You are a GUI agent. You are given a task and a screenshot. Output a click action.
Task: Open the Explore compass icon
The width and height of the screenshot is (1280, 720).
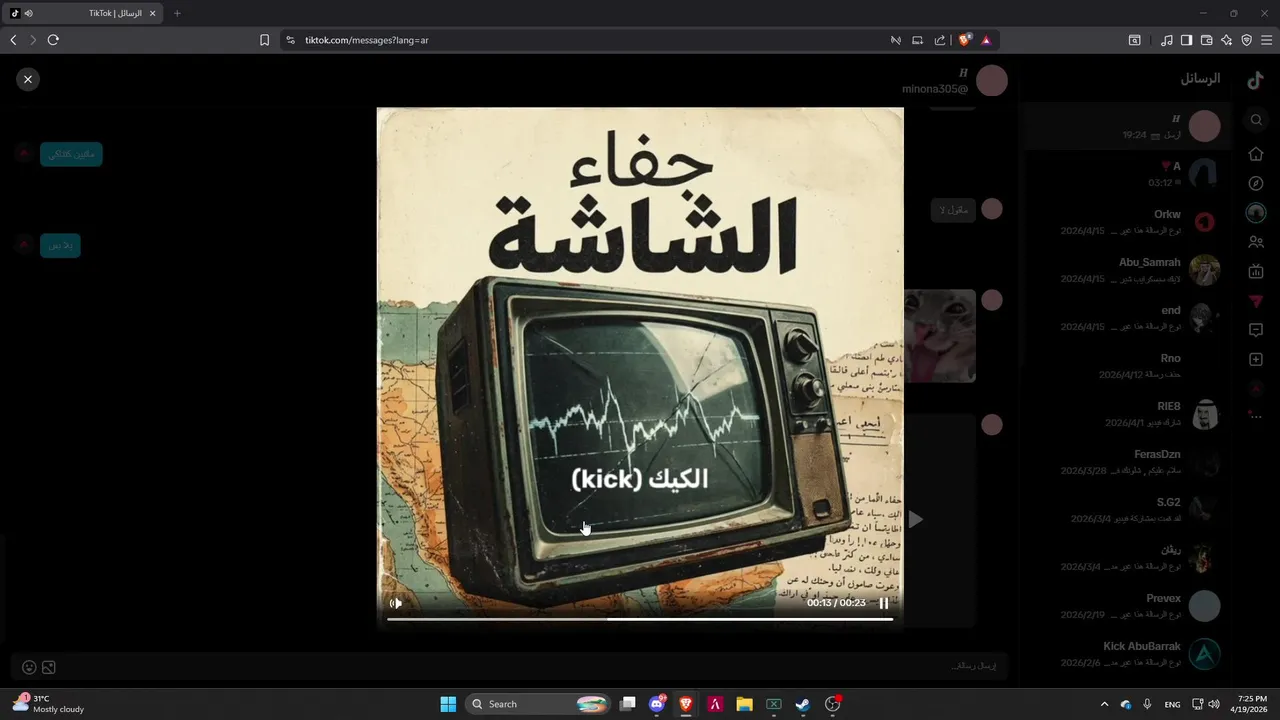pyautogui.click(x=1256, y=184)
